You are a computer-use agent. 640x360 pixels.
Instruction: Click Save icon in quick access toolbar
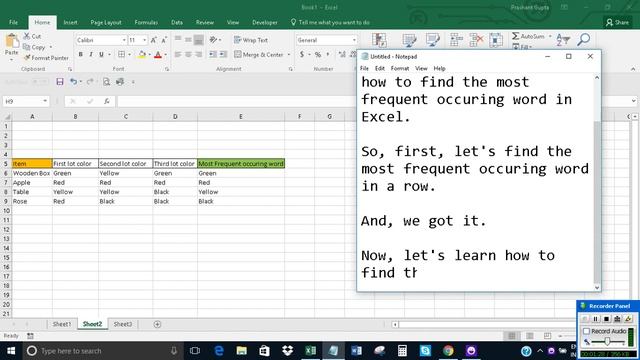click(x=60, y=82)
